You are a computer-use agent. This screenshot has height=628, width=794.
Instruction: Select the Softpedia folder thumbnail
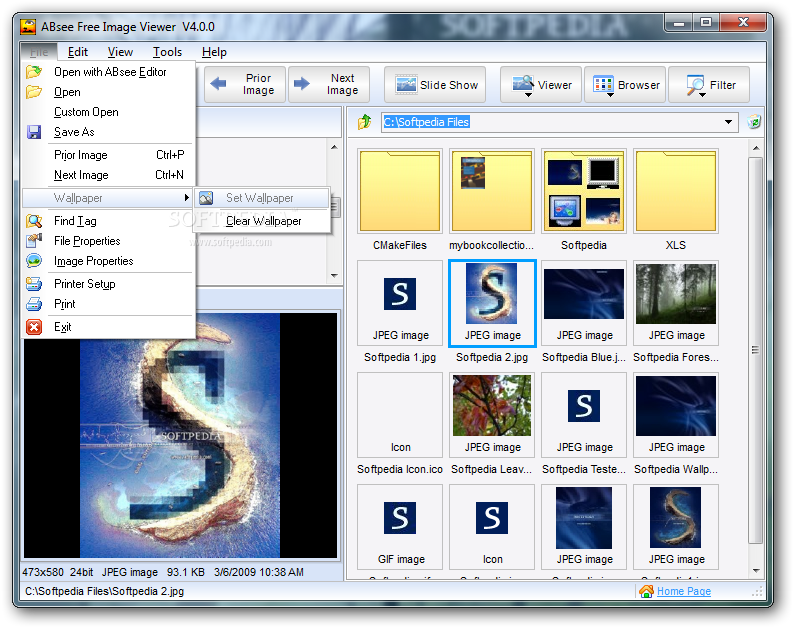click(584, 191)
